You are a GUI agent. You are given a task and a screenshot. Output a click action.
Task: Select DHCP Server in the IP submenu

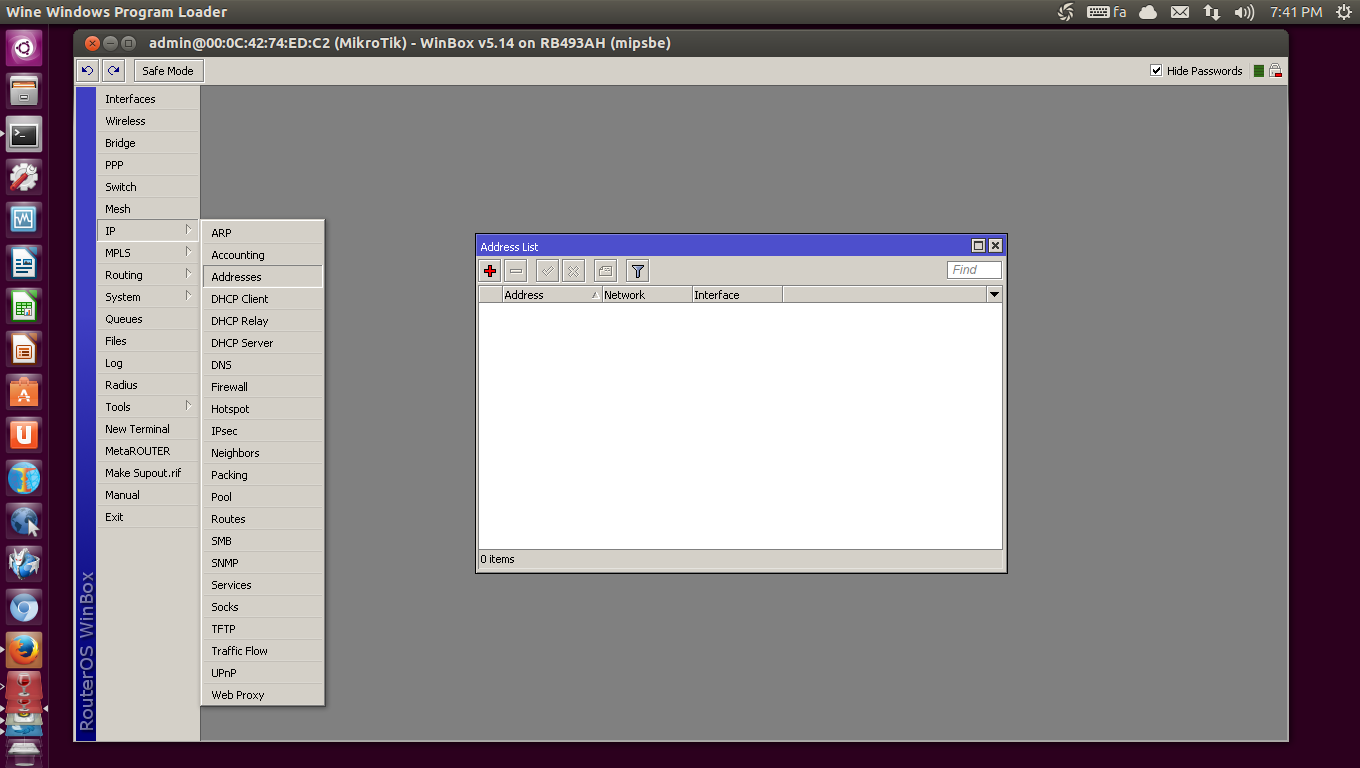click(x=263, y=343)
